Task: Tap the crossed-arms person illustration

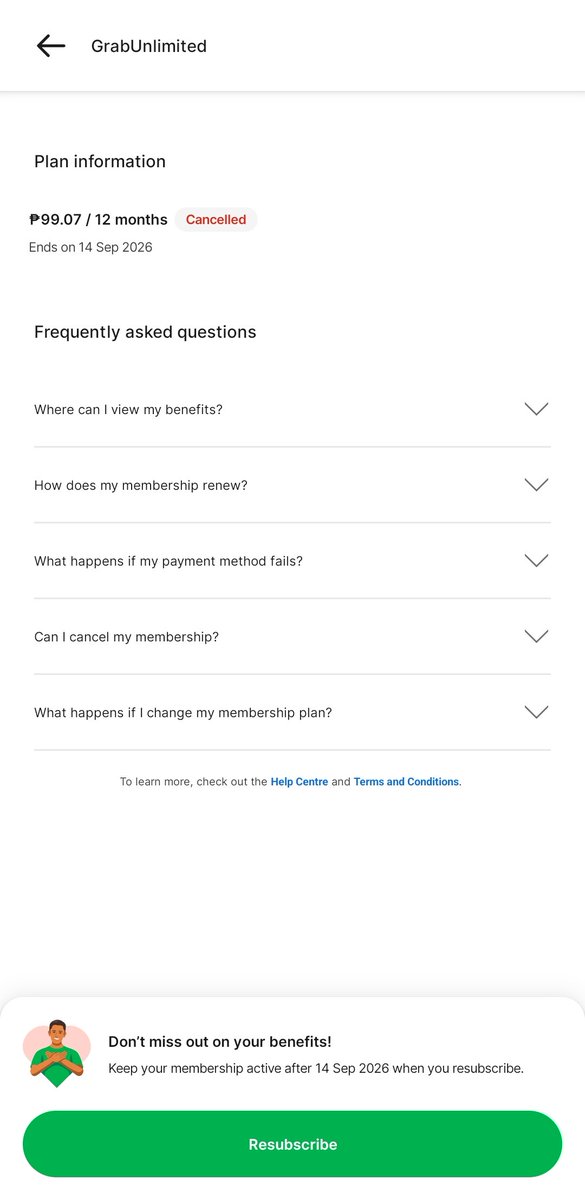Action: tap(57, 1053)
